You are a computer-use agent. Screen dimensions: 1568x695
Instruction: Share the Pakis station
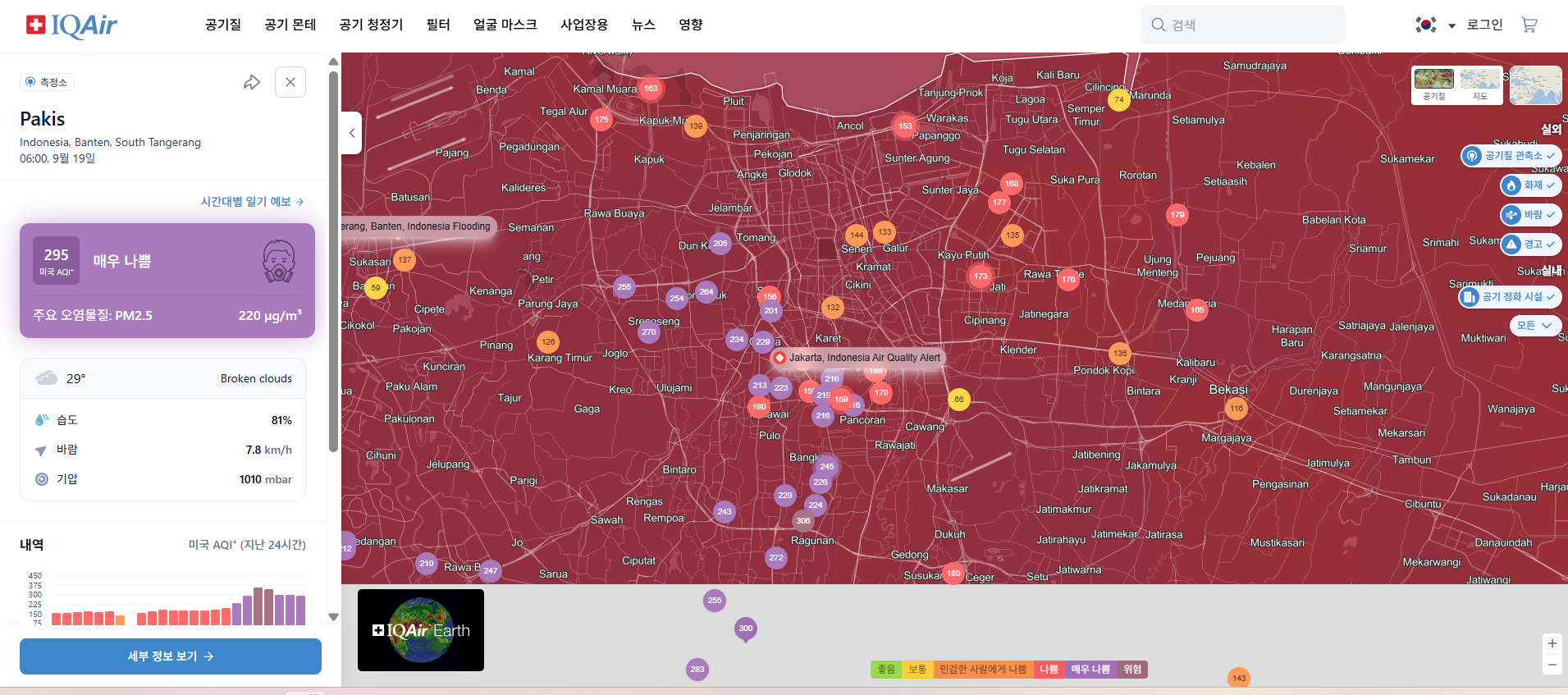click(252, 82)
